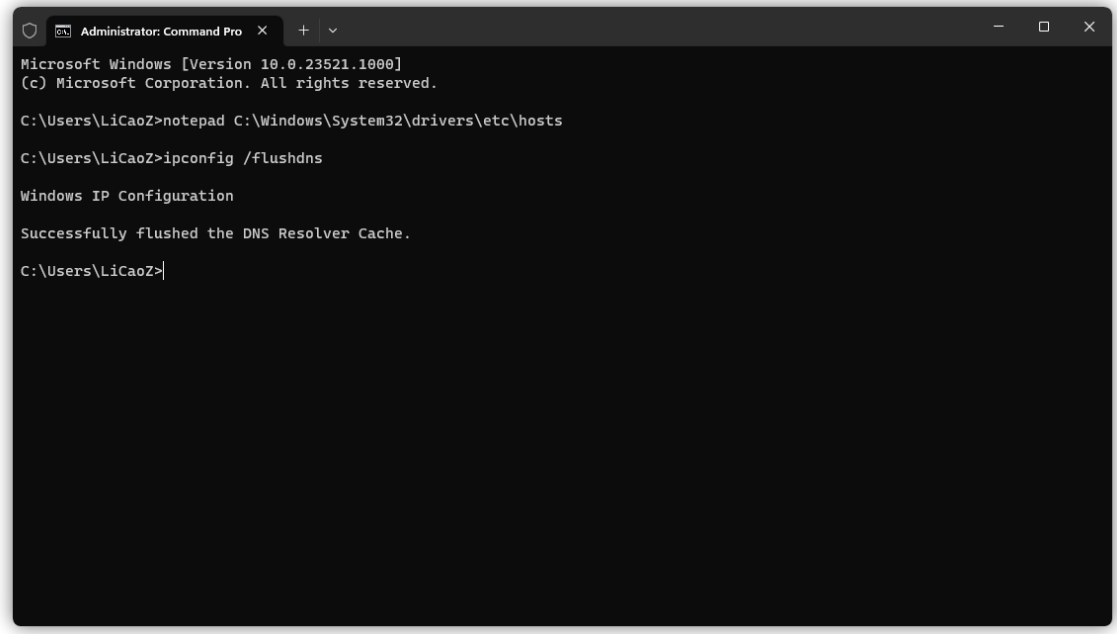Maximize the terminal window
The height and width of the screenshot is (634, 1117).
(x=1044, y=27)
